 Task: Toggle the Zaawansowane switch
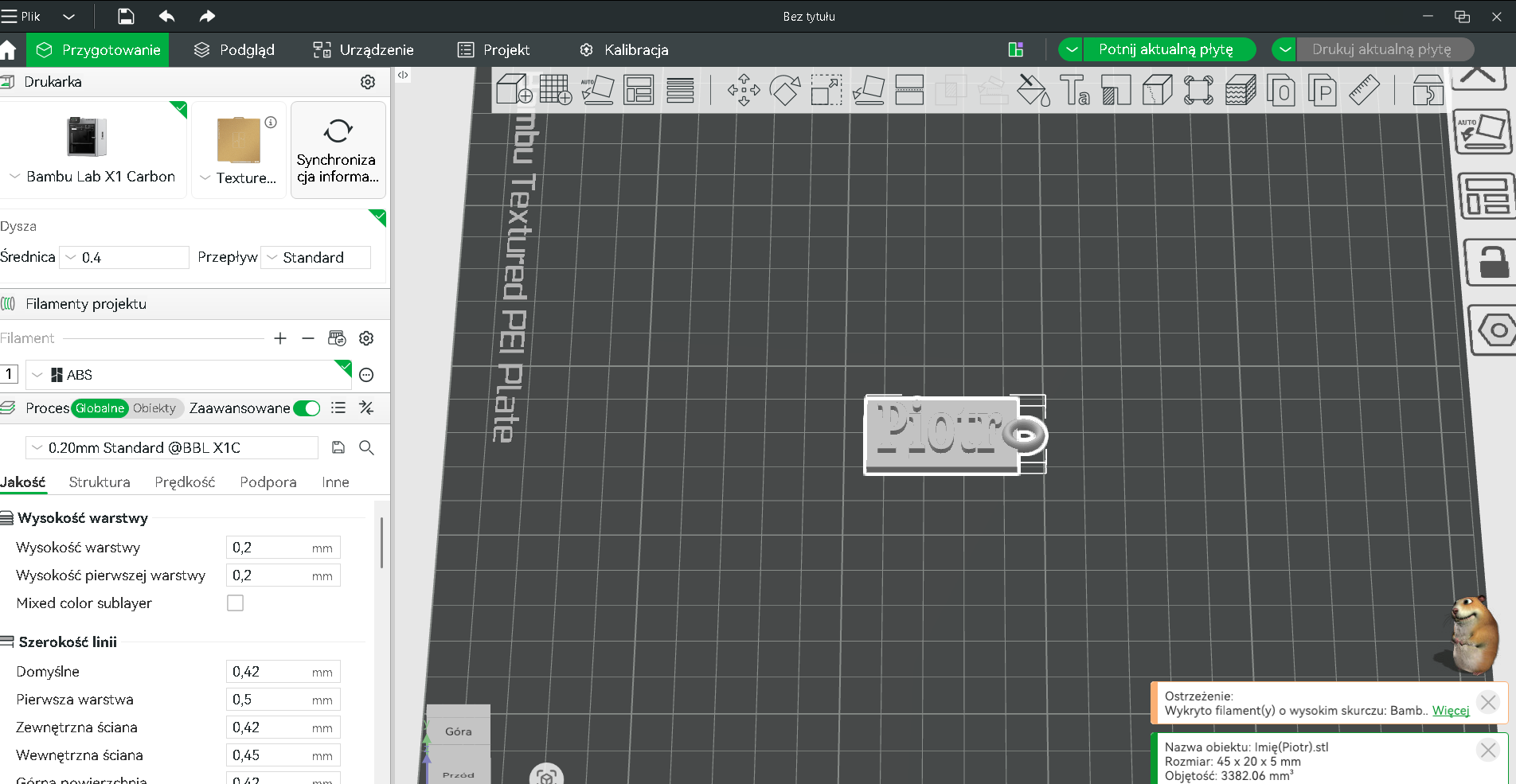[307, 408]
